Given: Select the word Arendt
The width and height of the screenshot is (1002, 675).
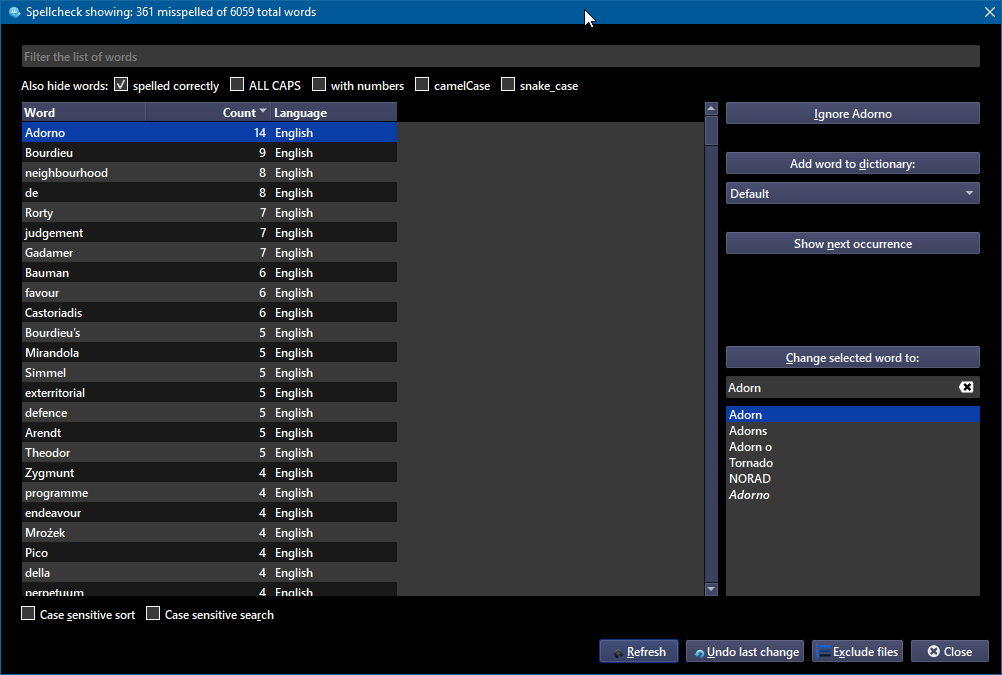Looking at the screenshot, I should [x=210, y=432].
